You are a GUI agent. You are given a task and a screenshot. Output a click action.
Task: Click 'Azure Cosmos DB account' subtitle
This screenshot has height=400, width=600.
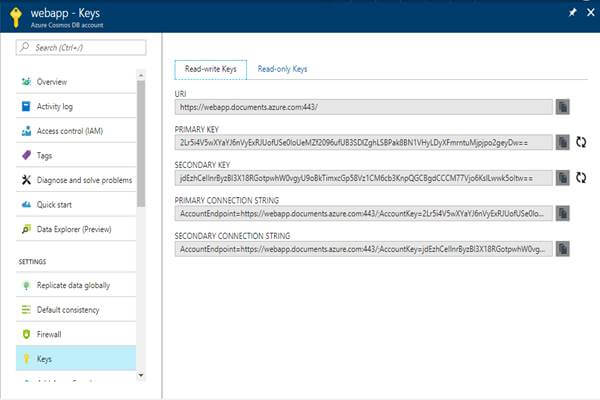(67, 25)
